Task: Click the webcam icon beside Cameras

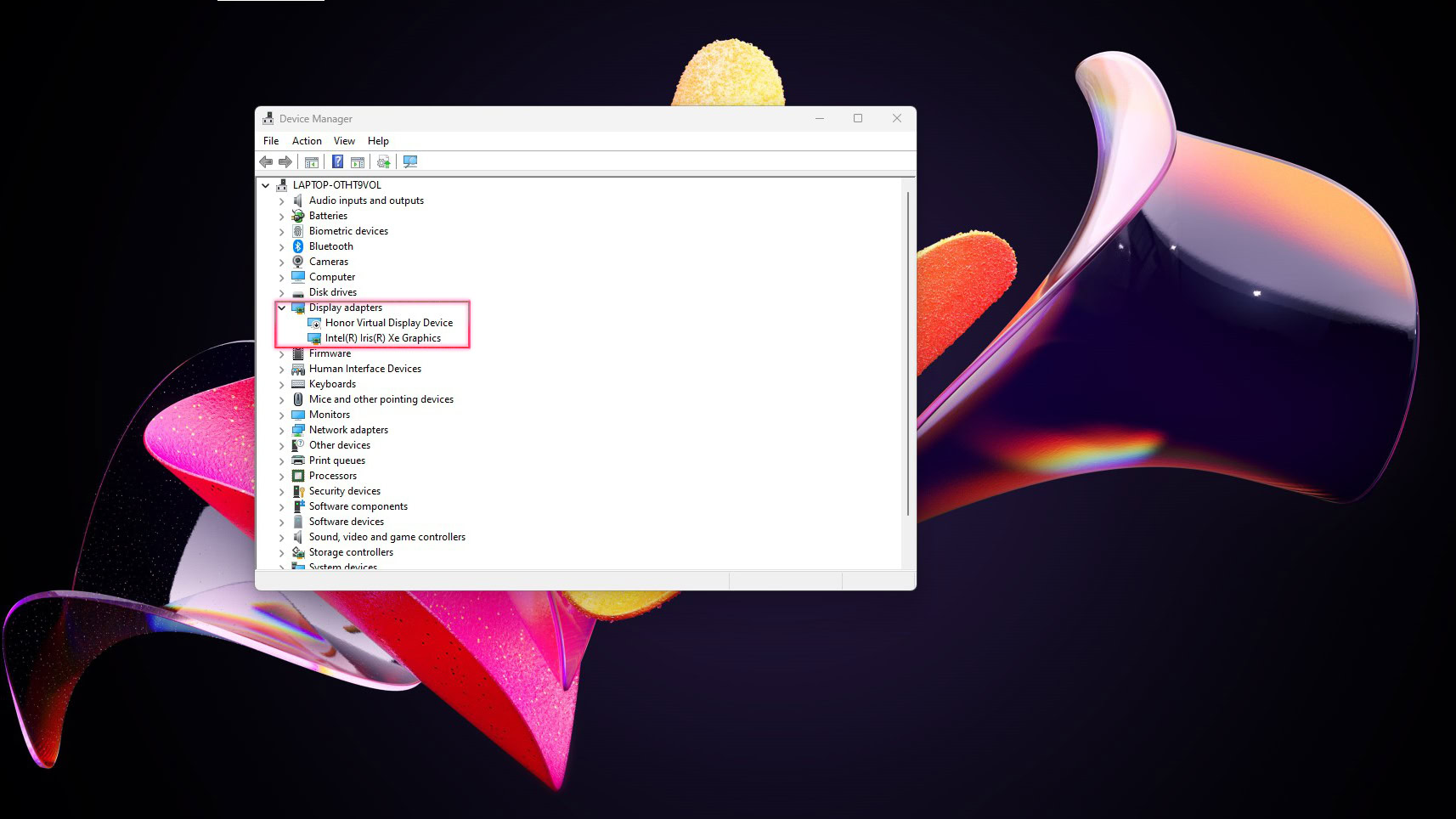Action: click(298, 262)
